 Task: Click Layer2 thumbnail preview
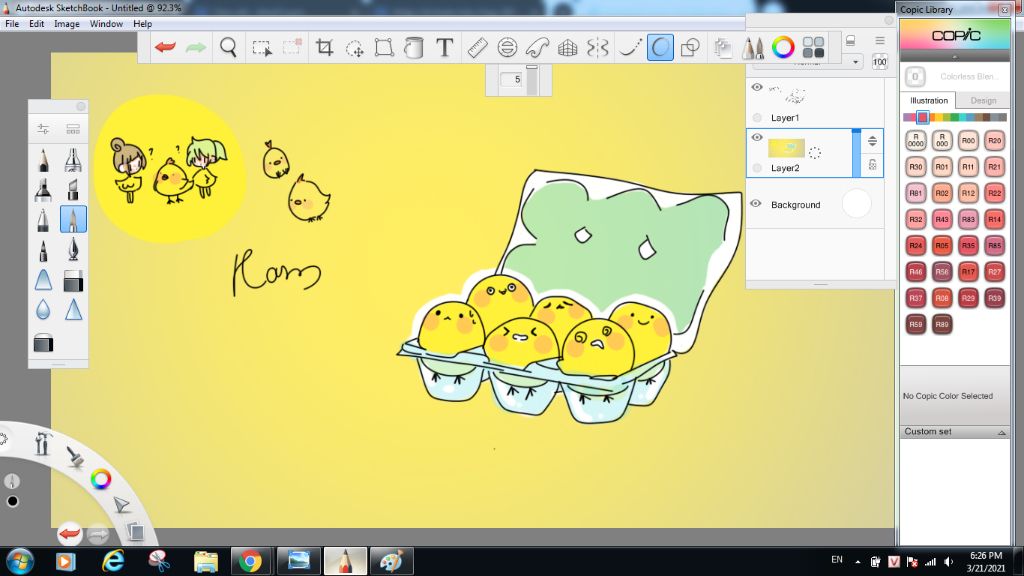click(x=786, y=148)
